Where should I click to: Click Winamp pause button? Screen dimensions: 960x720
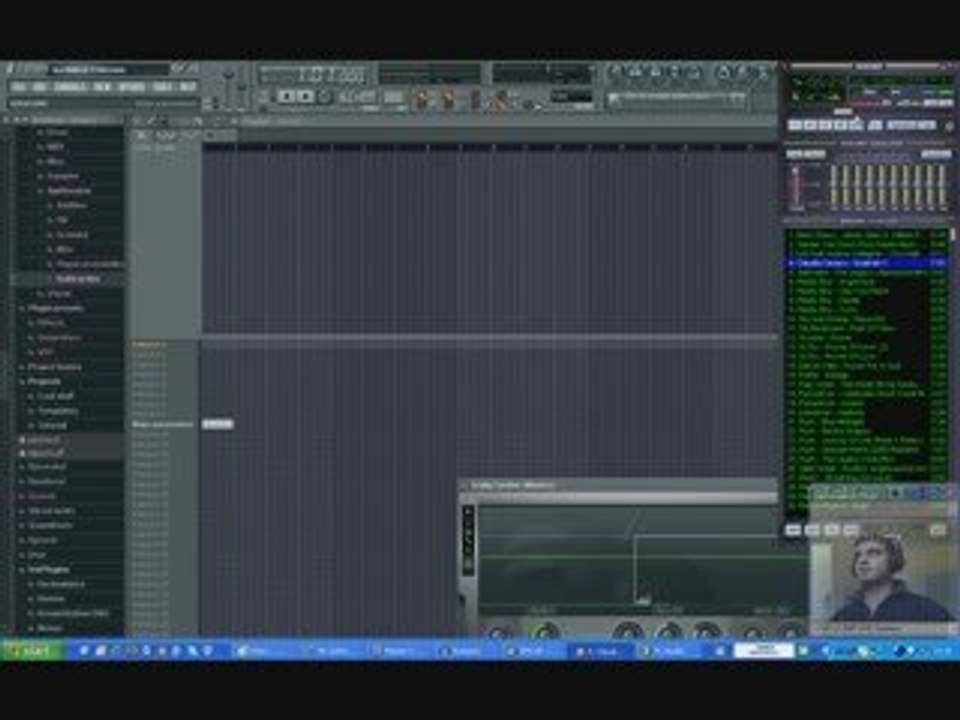[825, 125]
